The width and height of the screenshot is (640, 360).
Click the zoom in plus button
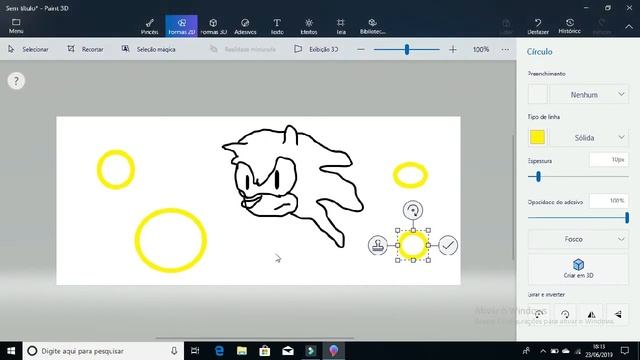(x=453, y=49)
